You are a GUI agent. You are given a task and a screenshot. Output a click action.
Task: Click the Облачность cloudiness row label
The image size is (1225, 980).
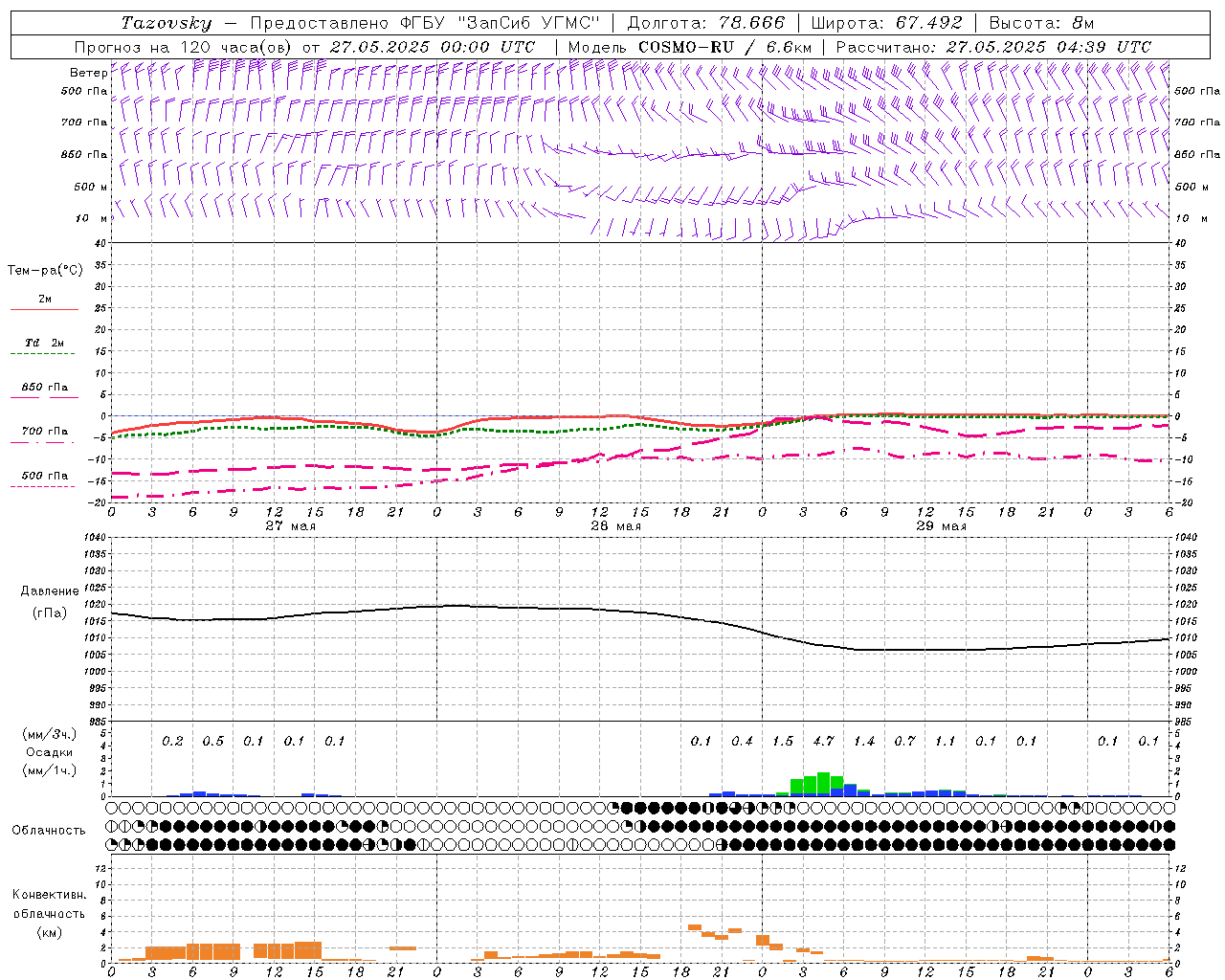[49, 830]
